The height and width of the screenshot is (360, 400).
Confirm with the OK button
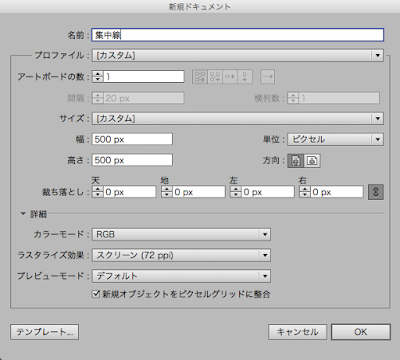coord(361,332)
